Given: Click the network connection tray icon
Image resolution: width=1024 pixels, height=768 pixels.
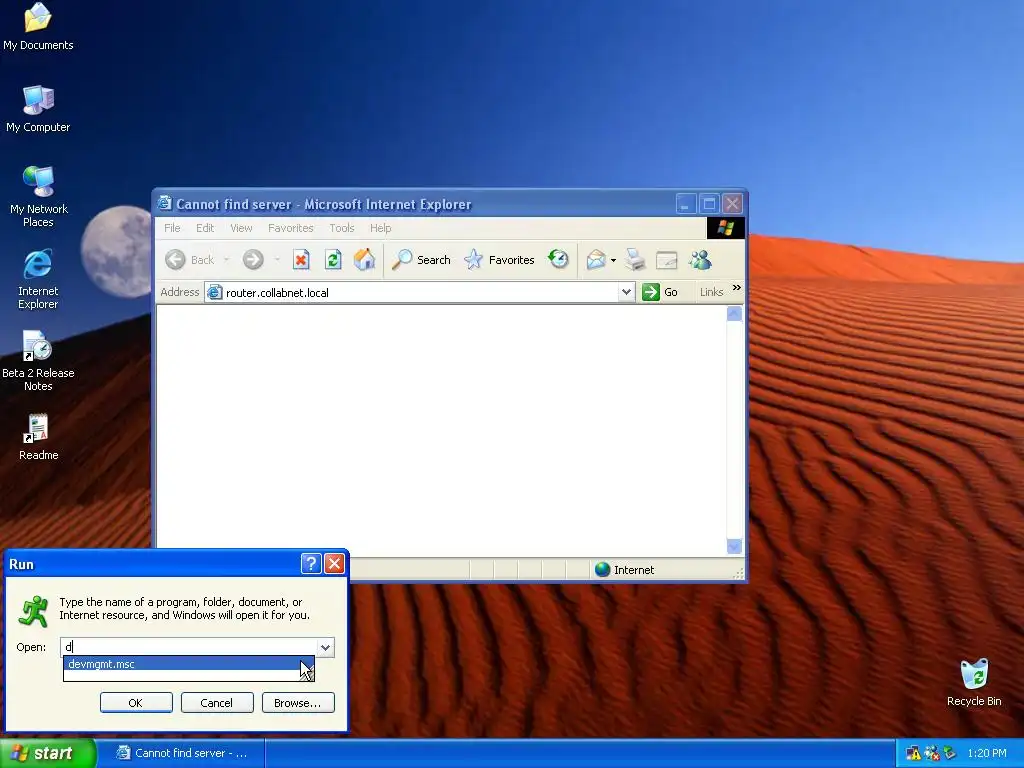Looking at the screenshot, I should pos(931,753).
